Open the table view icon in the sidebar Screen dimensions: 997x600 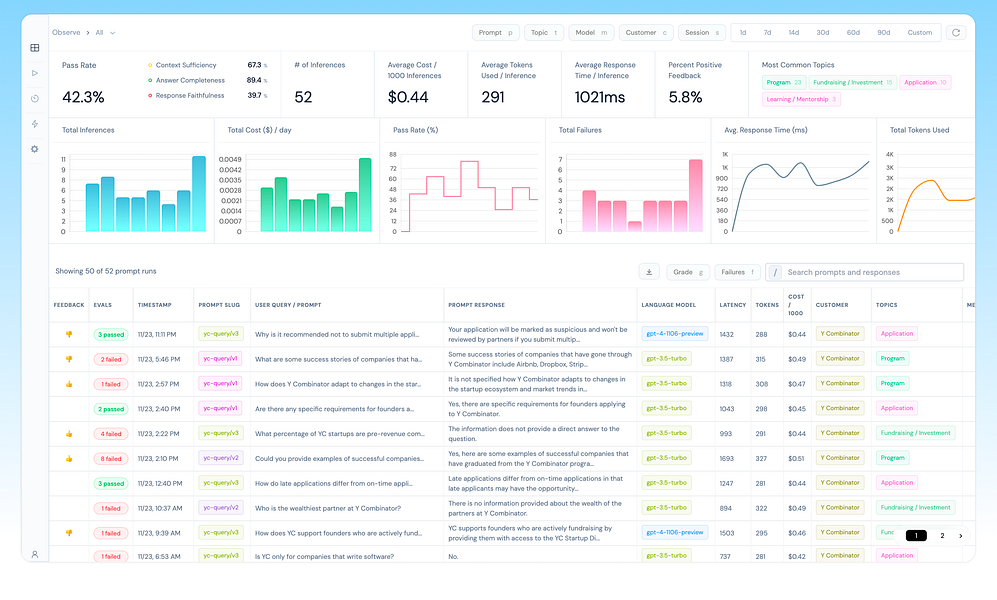(35, 48)
